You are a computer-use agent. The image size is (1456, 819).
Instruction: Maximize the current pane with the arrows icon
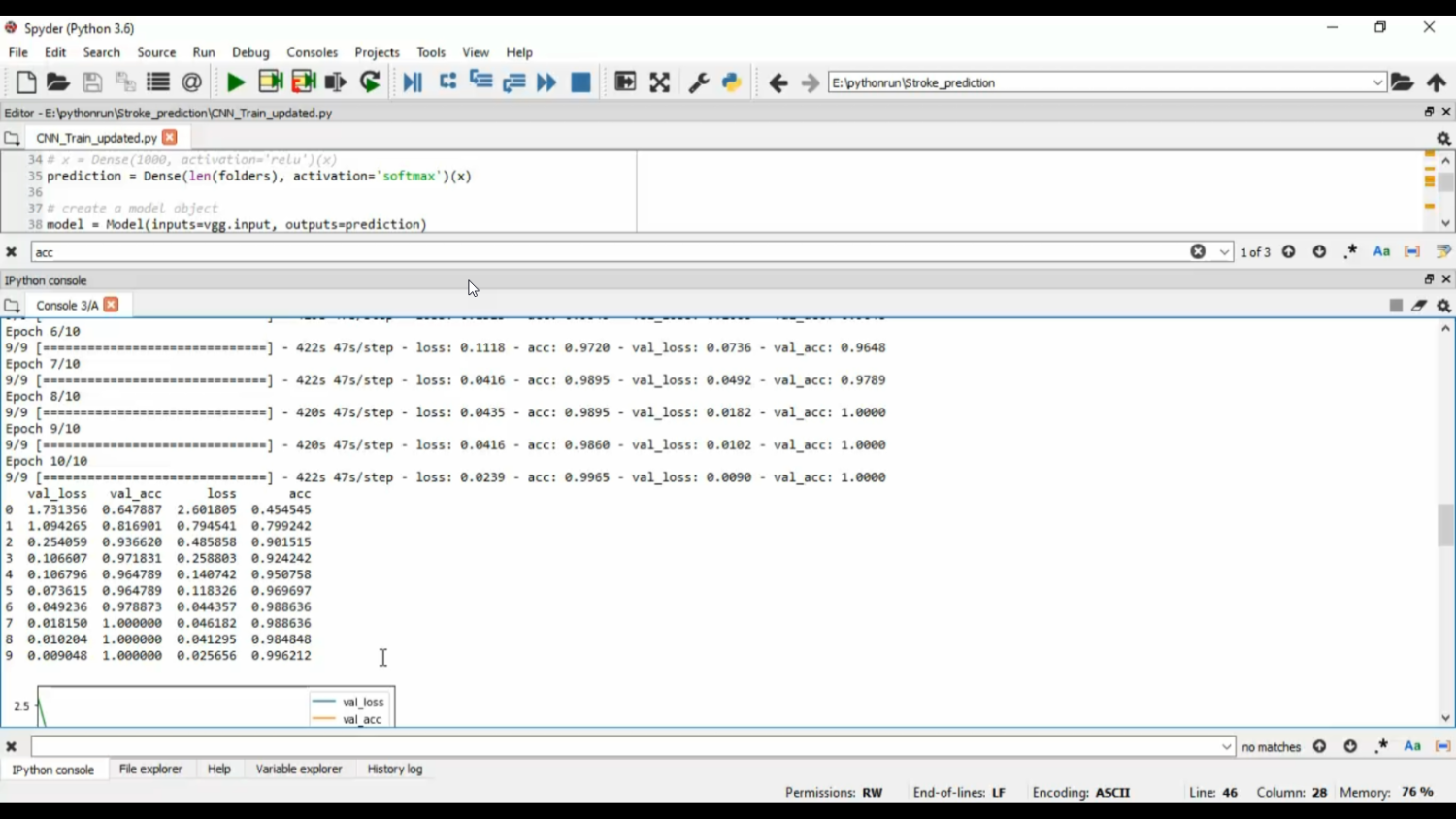coord(660,82)
